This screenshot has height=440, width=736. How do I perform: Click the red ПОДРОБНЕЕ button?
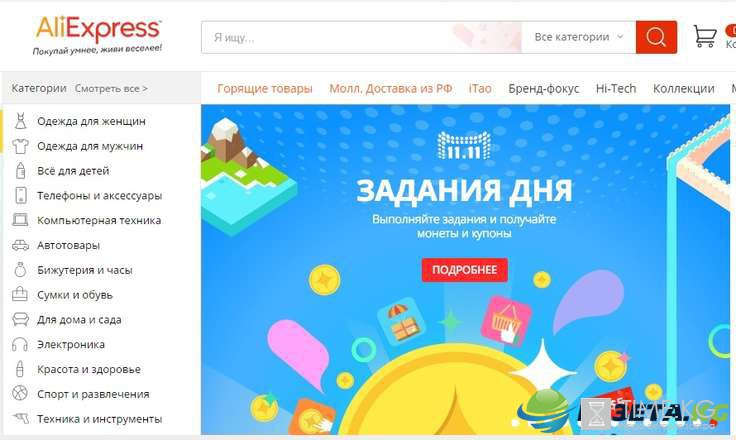(464, 270)
